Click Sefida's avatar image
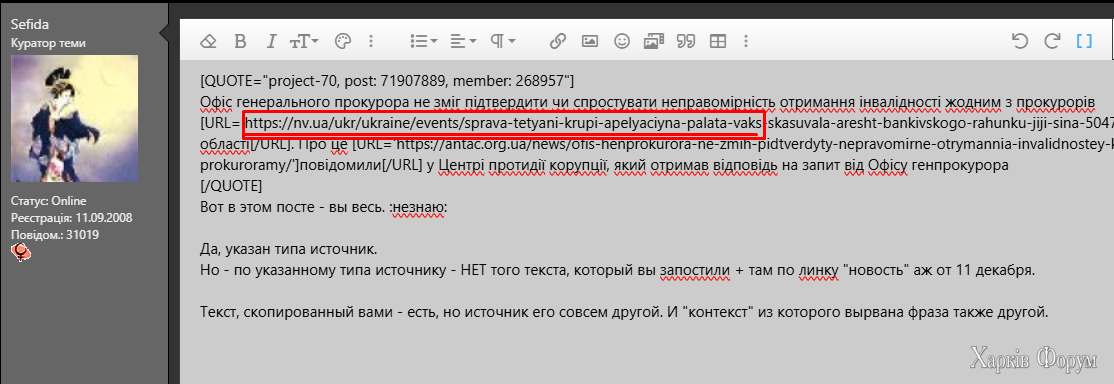1114x384 pixels. click(x=75, y=118)
